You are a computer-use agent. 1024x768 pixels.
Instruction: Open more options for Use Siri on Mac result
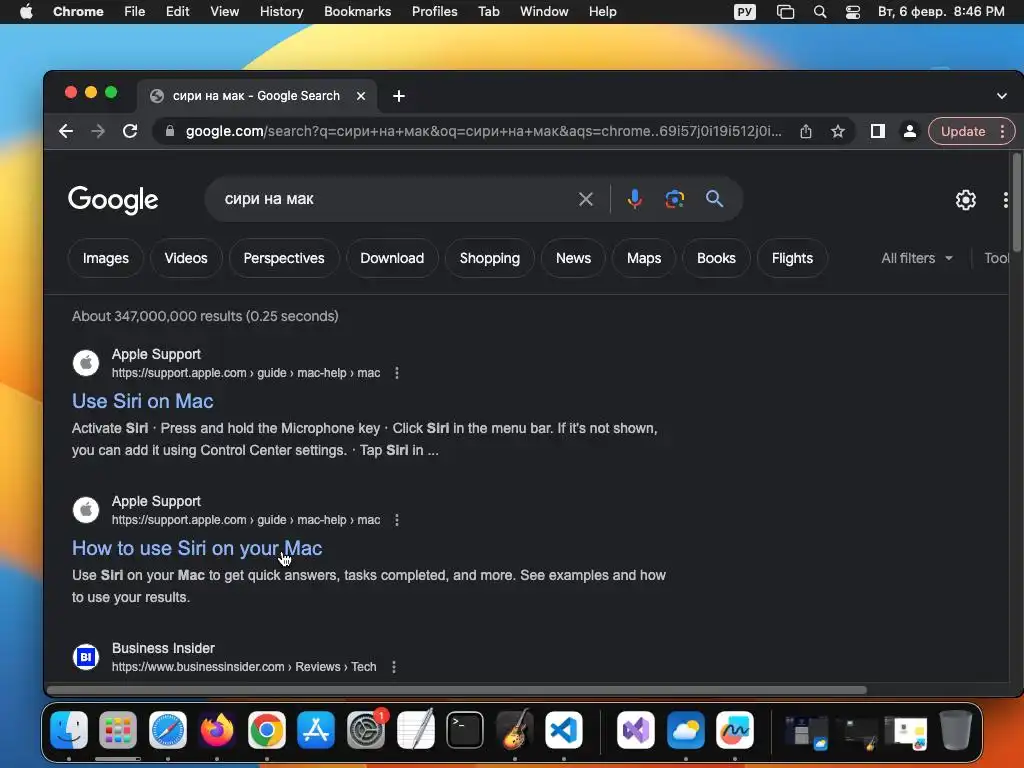(x=396, y=373)
